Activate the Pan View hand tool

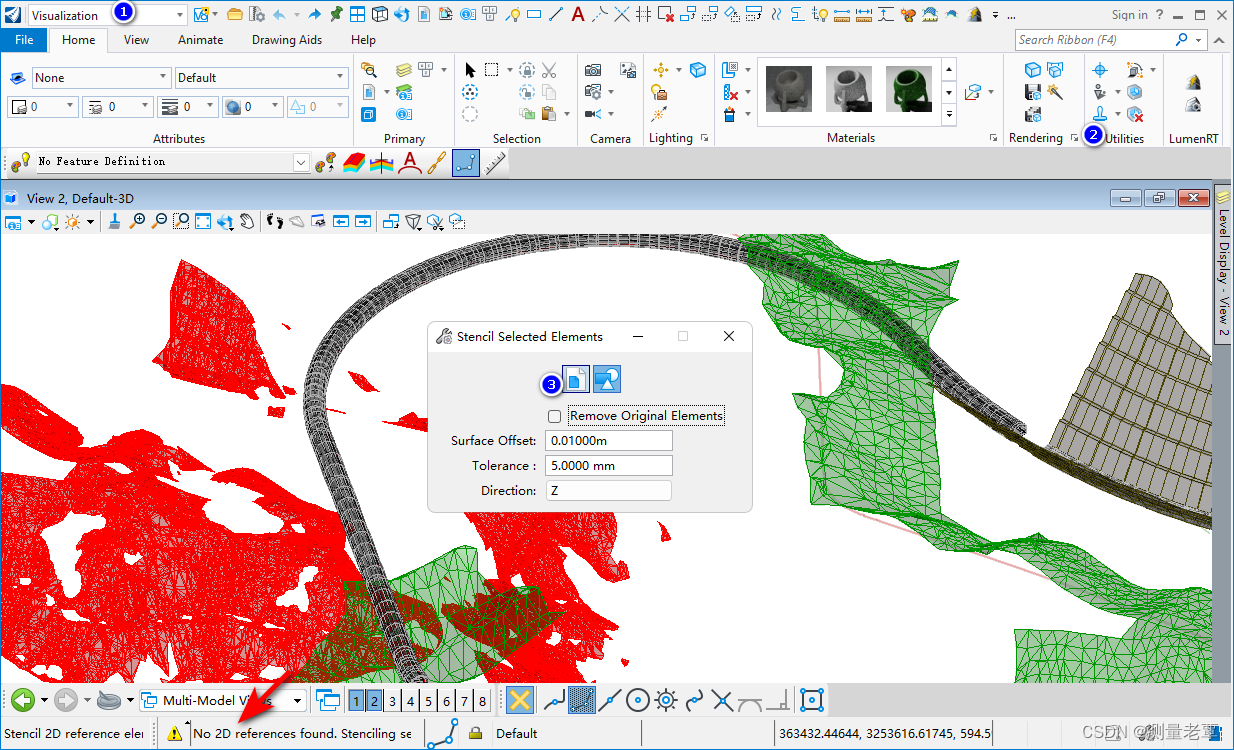tap(248, 221)
